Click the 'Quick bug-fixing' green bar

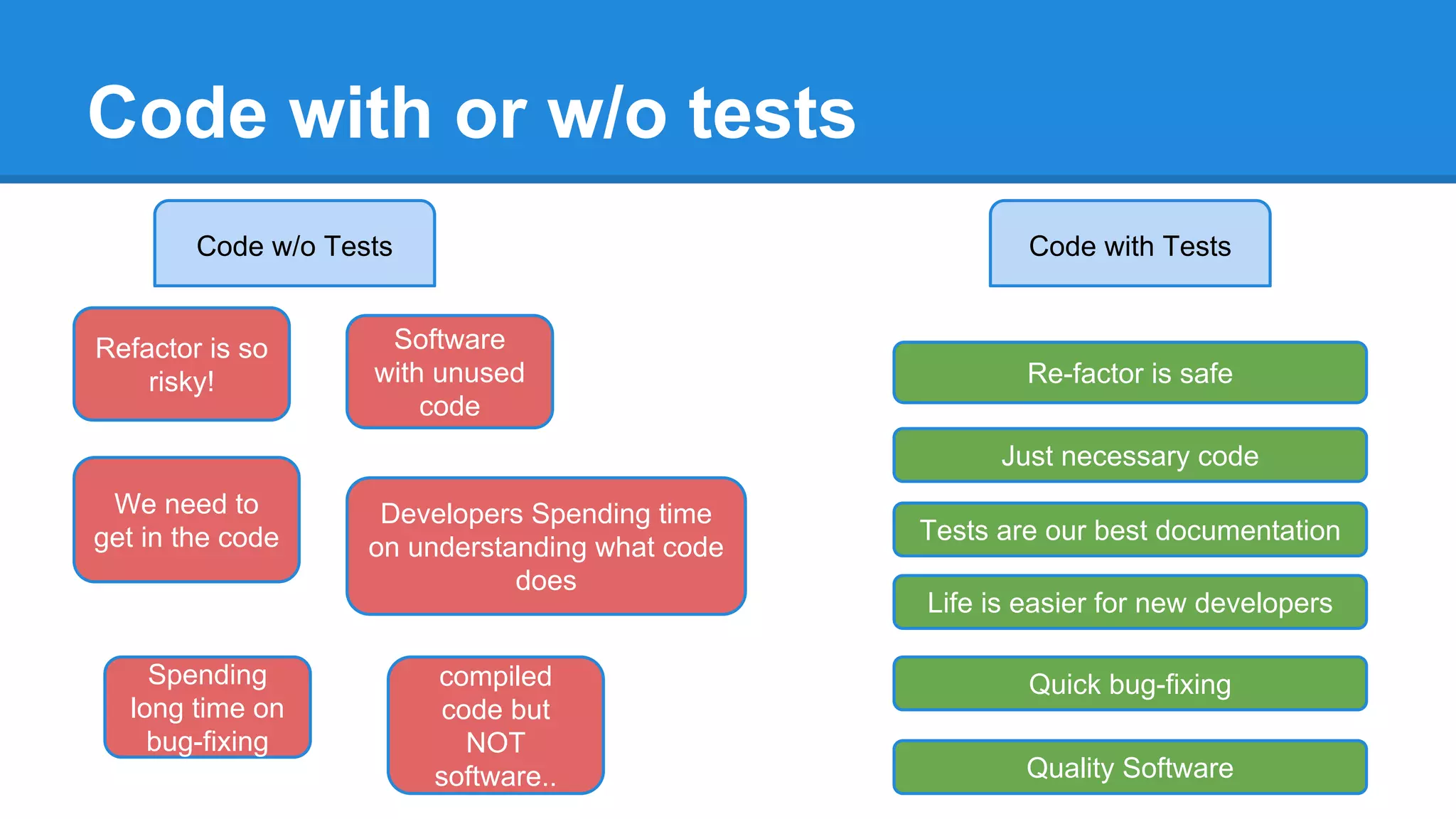[1130, 684]
